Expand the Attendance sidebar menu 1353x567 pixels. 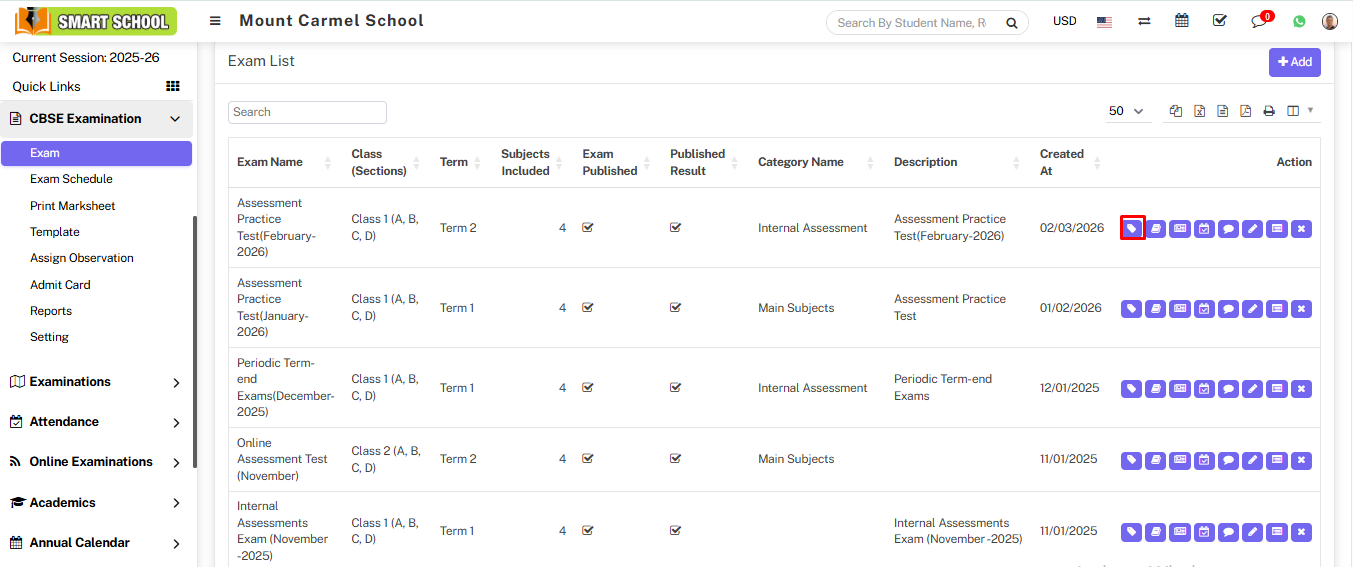(95, 422)
